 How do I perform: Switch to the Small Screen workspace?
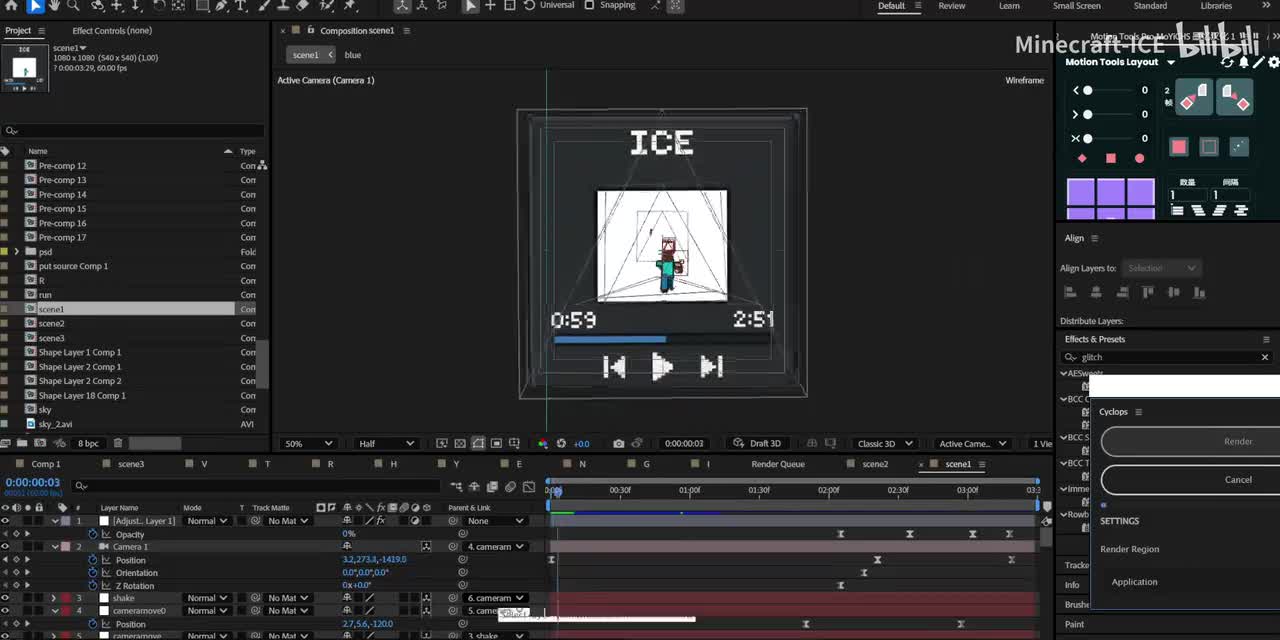point(1077,6)
